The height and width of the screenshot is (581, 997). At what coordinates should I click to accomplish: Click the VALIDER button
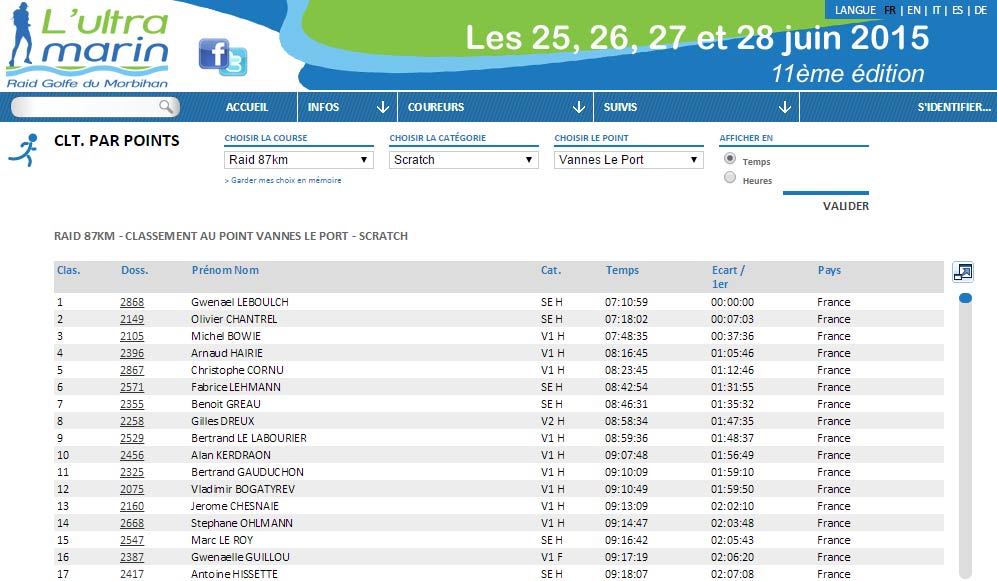coord(845,206)
